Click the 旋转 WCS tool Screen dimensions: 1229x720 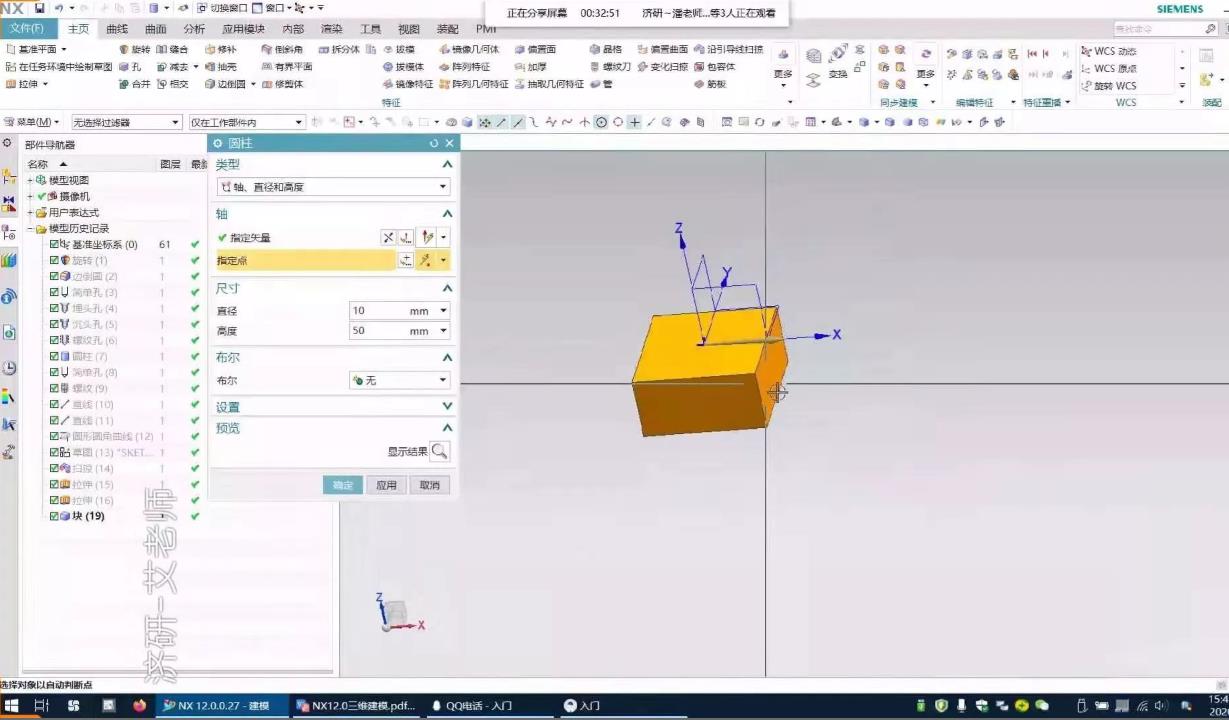[x=1108, y=86]
